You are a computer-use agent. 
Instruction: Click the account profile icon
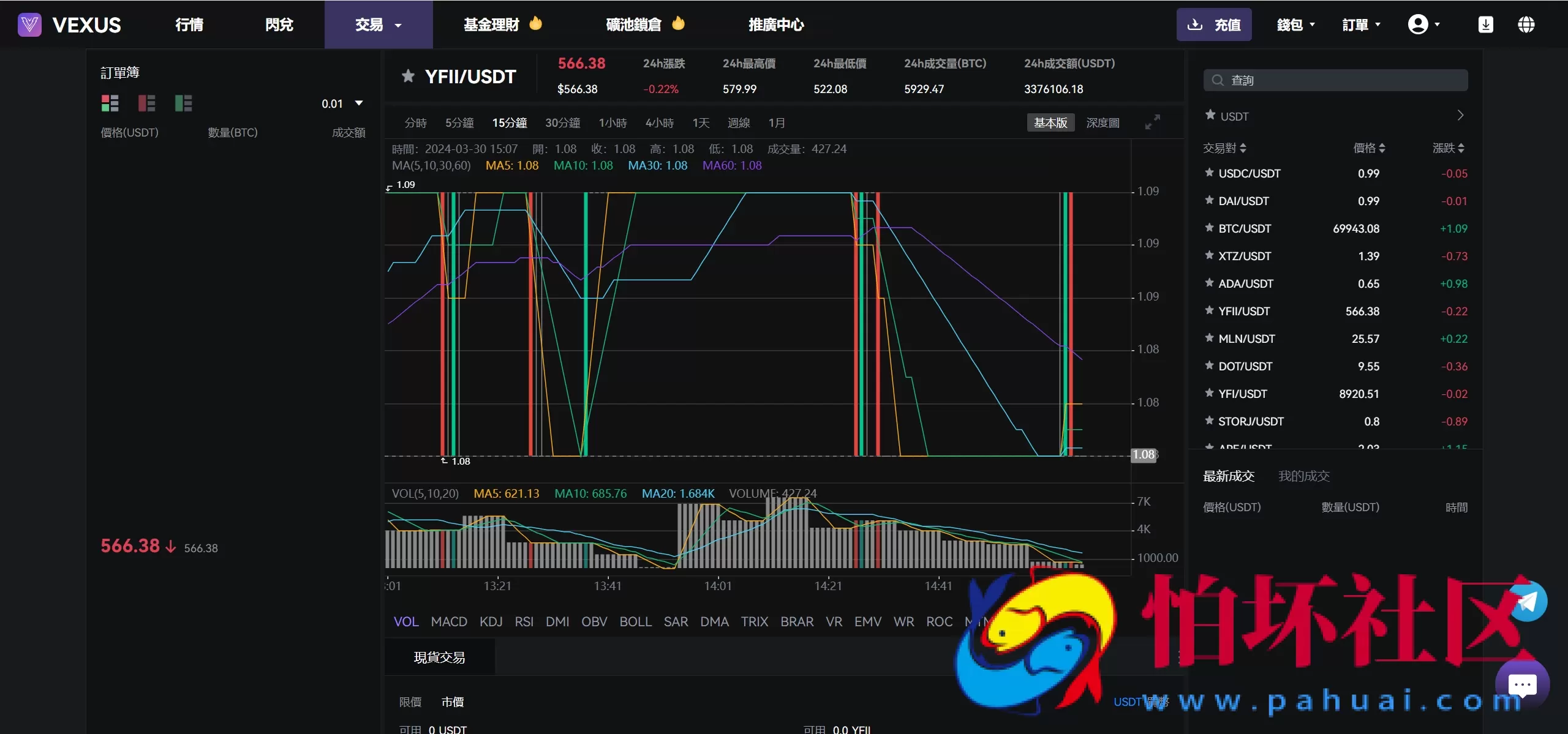pos(1419,23)
